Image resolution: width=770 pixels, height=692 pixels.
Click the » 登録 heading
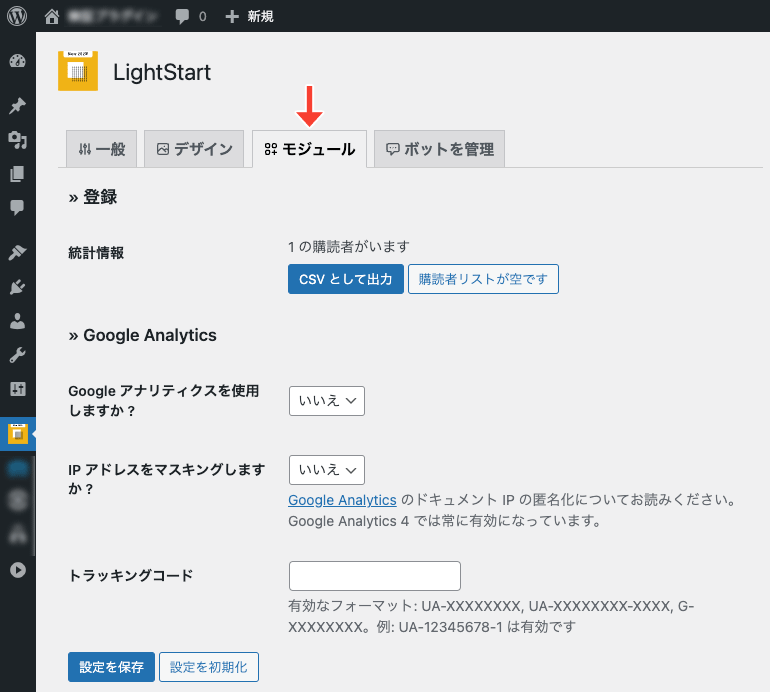pyautogui.click(x=93, y=197)
